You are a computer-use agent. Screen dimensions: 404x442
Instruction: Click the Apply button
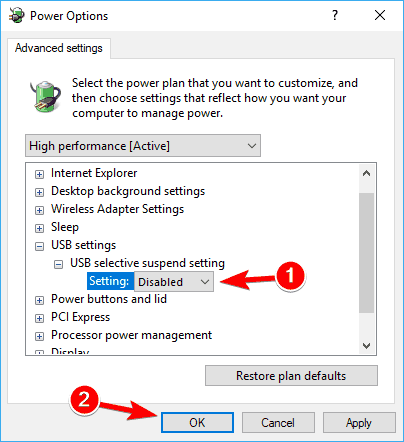pos(359,423)
